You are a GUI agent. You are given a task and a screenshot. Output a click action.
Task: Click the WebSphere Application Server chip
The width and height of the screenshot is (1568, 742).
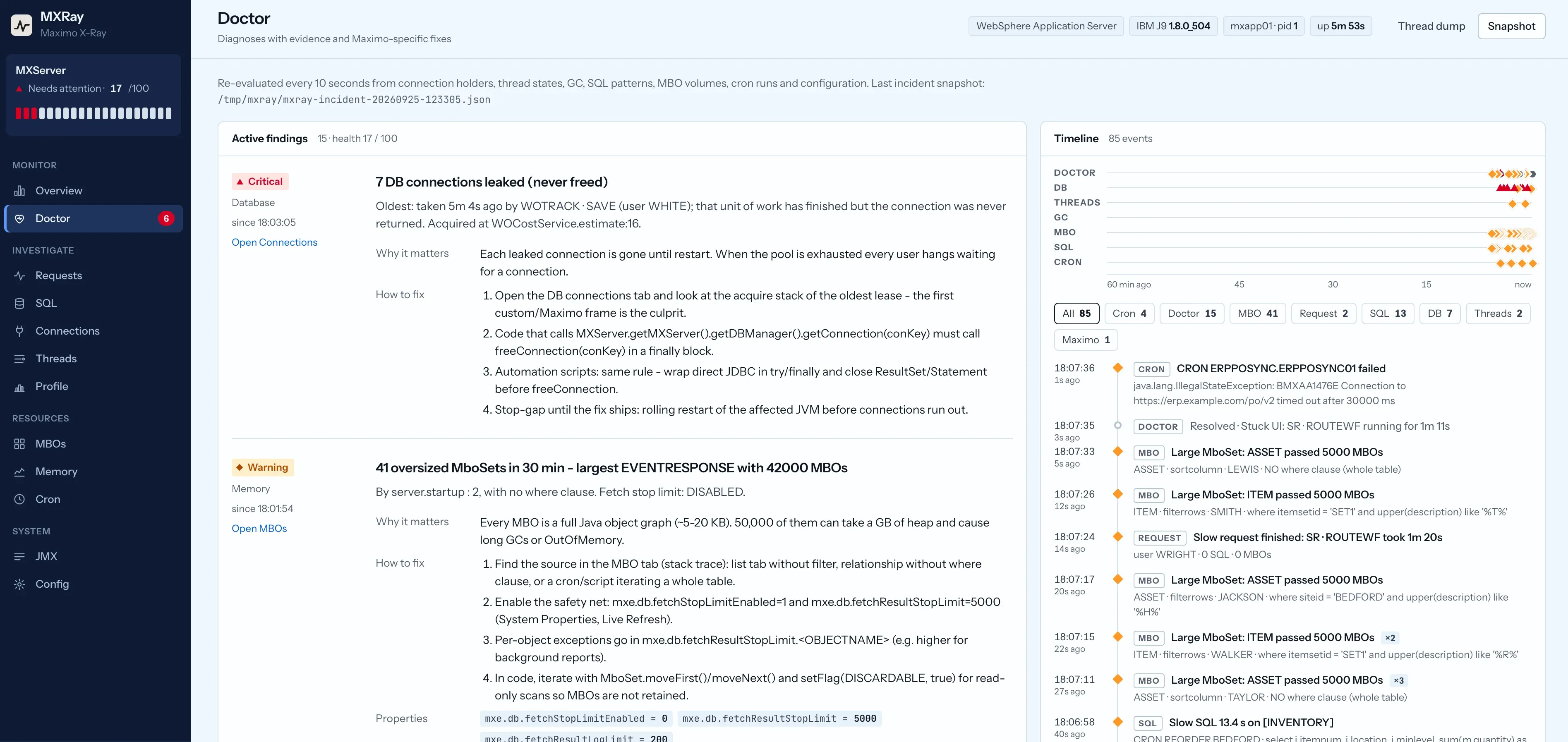(x=1046, y=26)
